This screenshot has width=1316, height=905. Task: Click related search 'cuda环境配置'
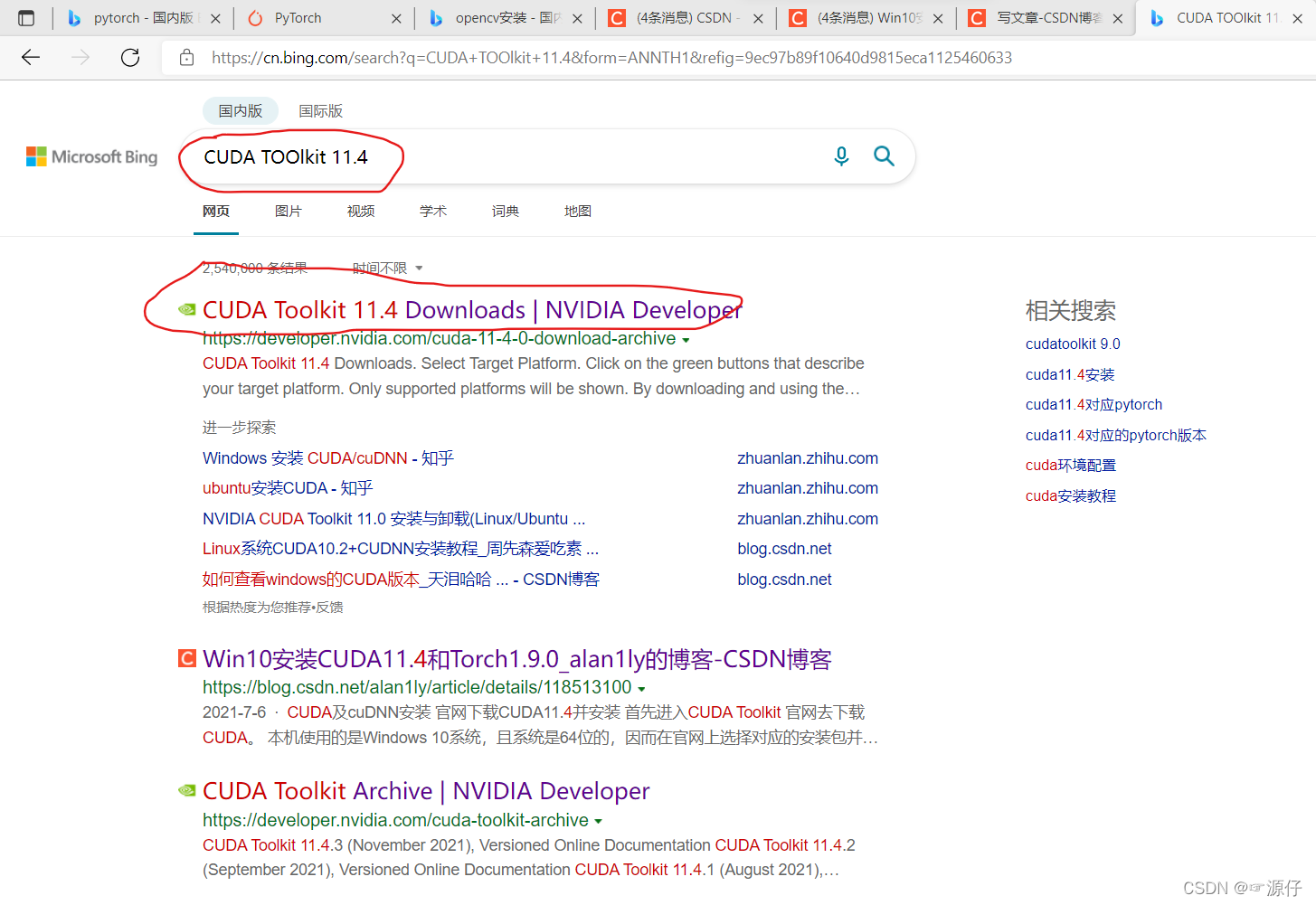point(1071,465)
